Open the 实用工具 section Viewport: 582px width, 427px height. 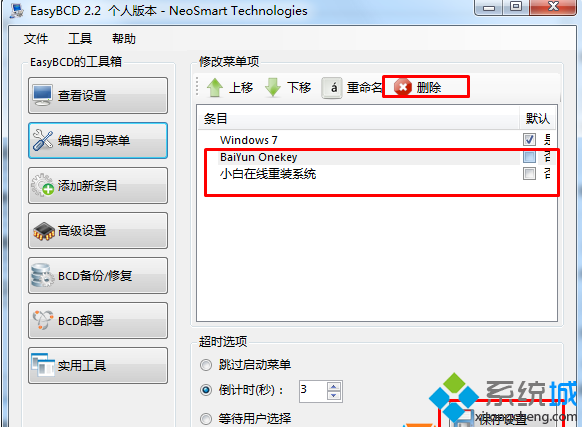tap(98, 366)
